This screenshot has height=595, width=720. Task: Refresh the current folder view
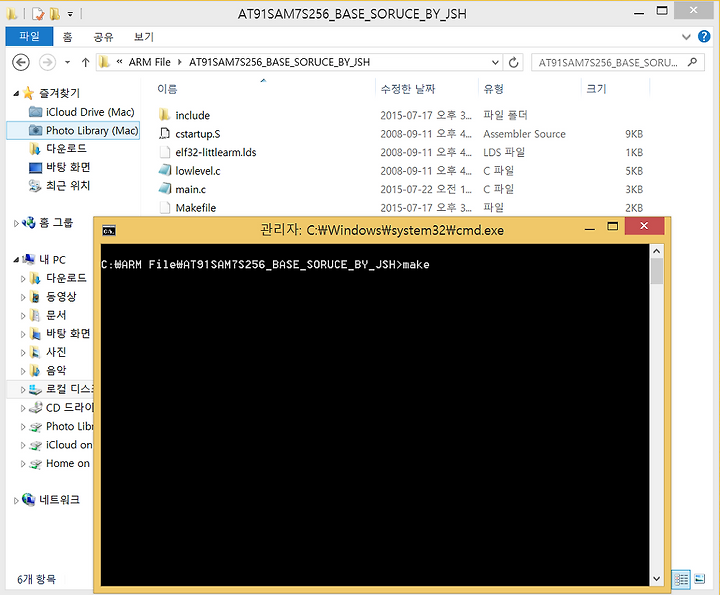(x=513, y=62)
